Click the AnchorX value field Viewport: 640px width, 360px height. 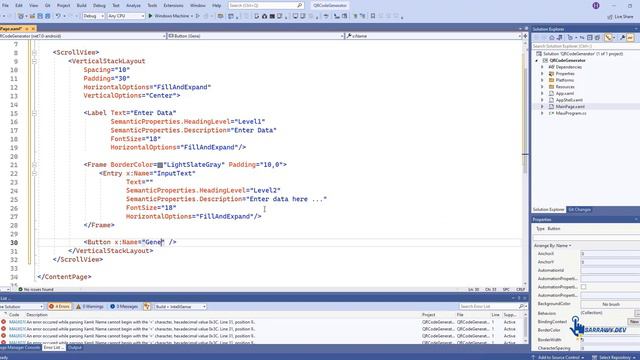point(610,254)
